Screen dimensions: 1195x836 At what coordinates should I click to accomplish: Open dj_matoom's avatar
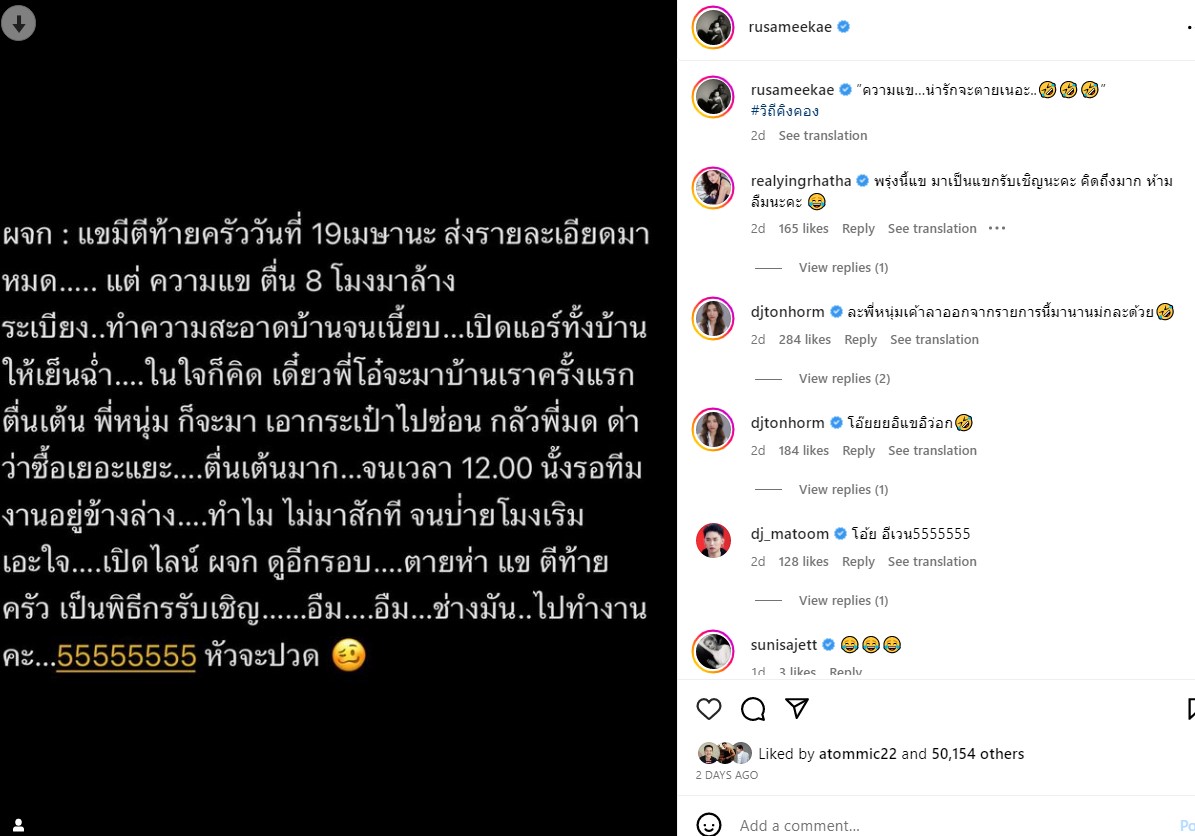pos(713,540)
